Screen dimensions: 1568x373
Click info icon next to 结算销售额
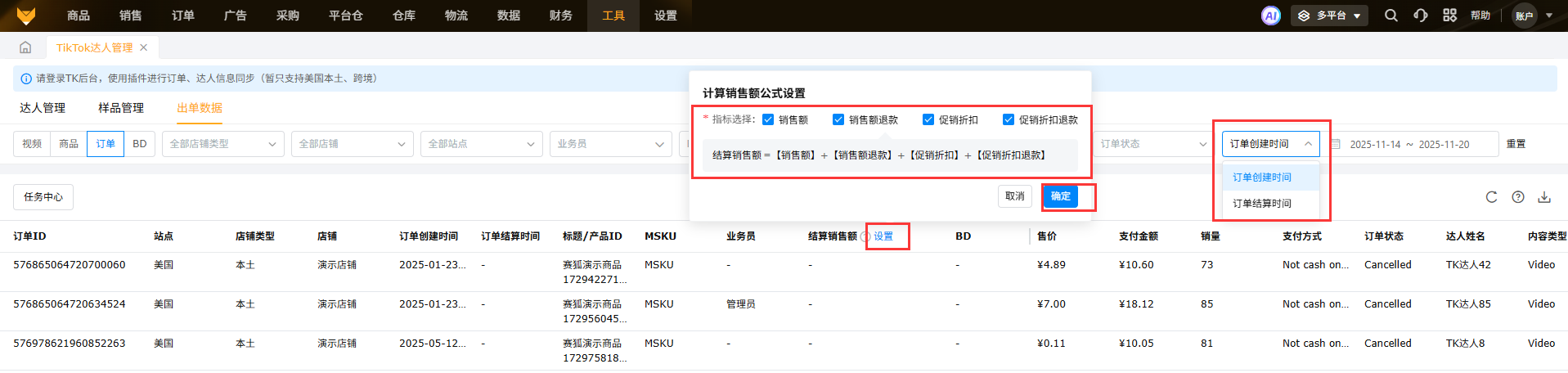click(865, 236)
